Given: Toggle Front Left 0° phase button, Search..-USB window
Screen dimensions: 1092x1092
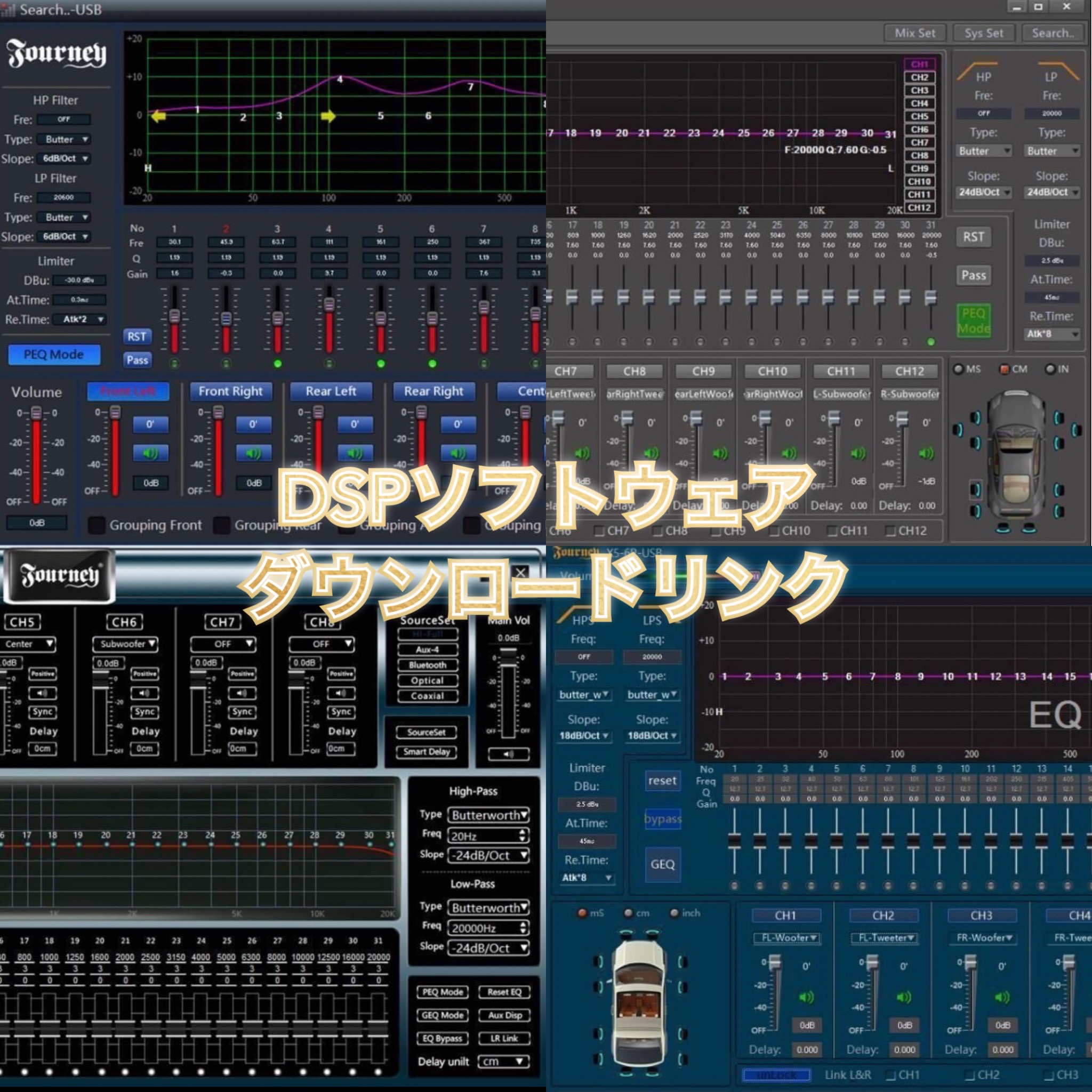Looking at the screenshot, I should pos(150,424).
